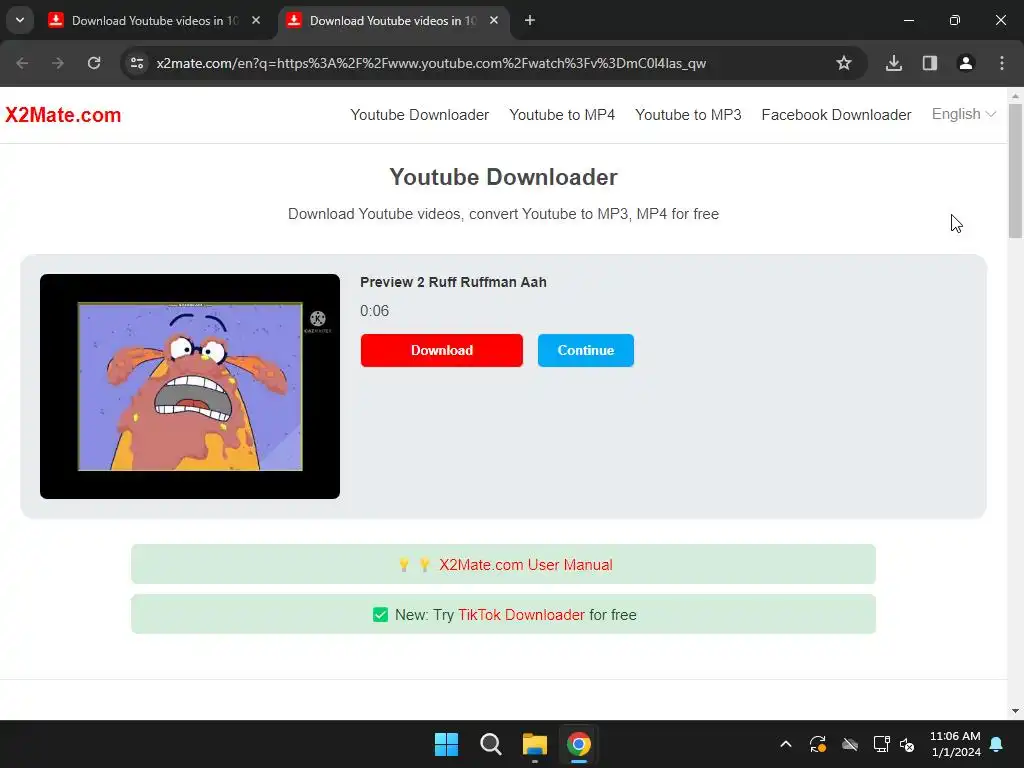Click the video title Preview 2 Ruff Ruffman Aah
Image resolution: width=1024 pixels, height=768 pixels.
pos(453,282)
